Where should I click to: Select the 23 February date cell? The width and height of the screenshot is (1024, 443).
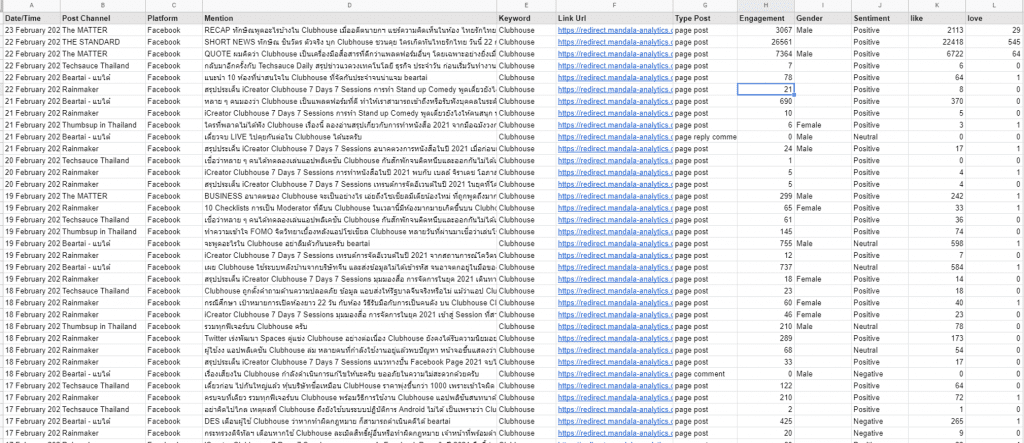click(x=31, y=30)
